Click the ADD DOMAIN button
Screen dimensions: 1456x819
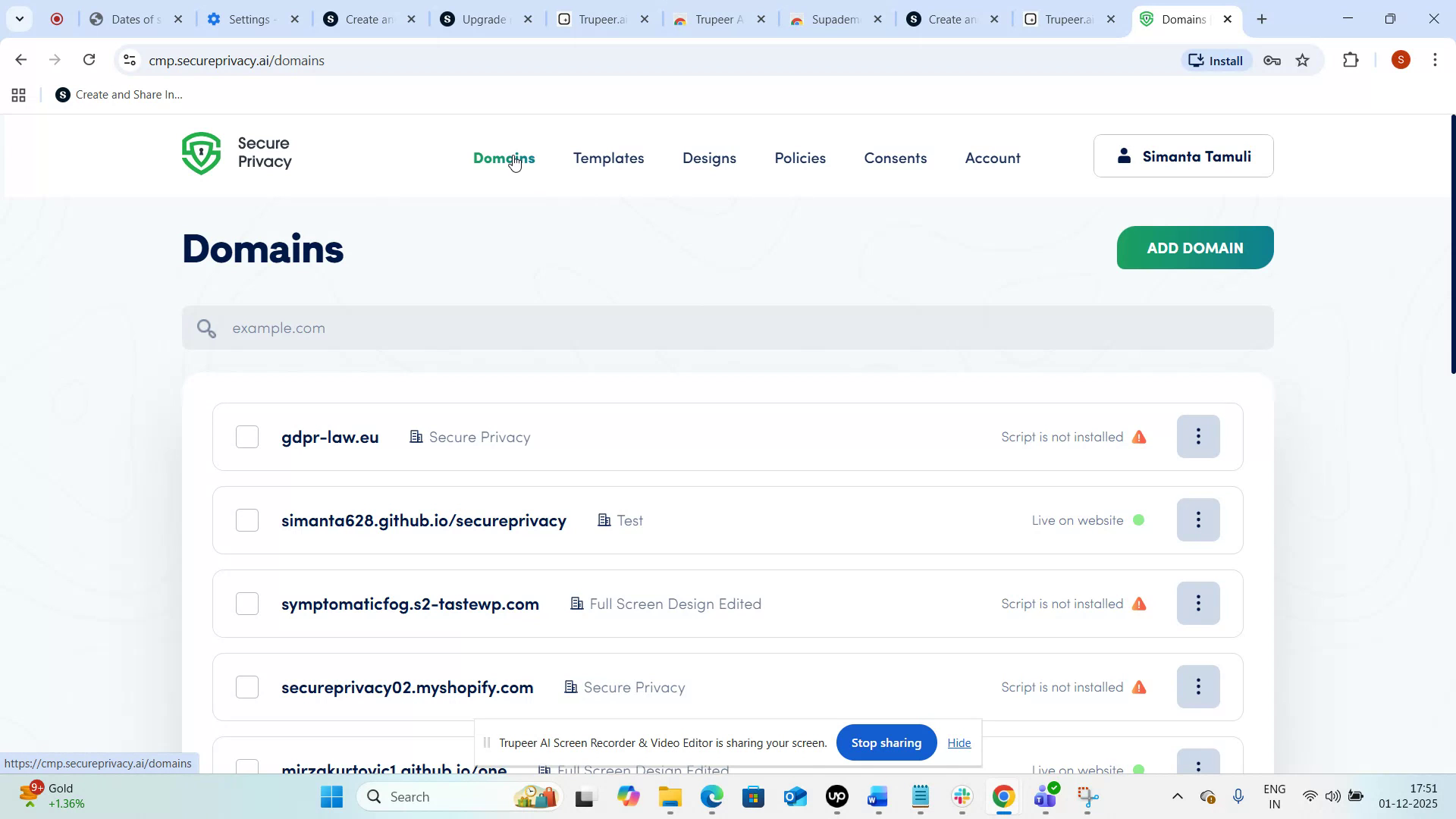pos(1194,247)
